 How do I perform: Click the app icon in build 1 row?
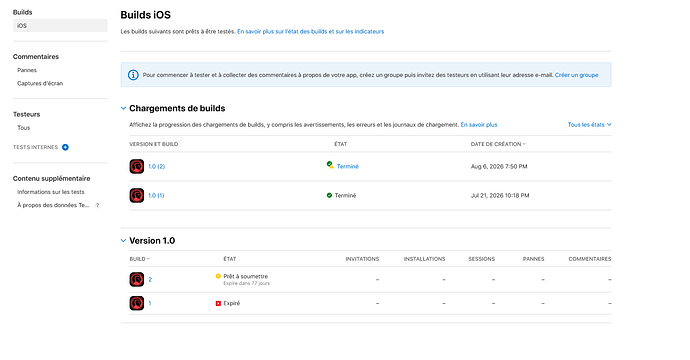137,303
